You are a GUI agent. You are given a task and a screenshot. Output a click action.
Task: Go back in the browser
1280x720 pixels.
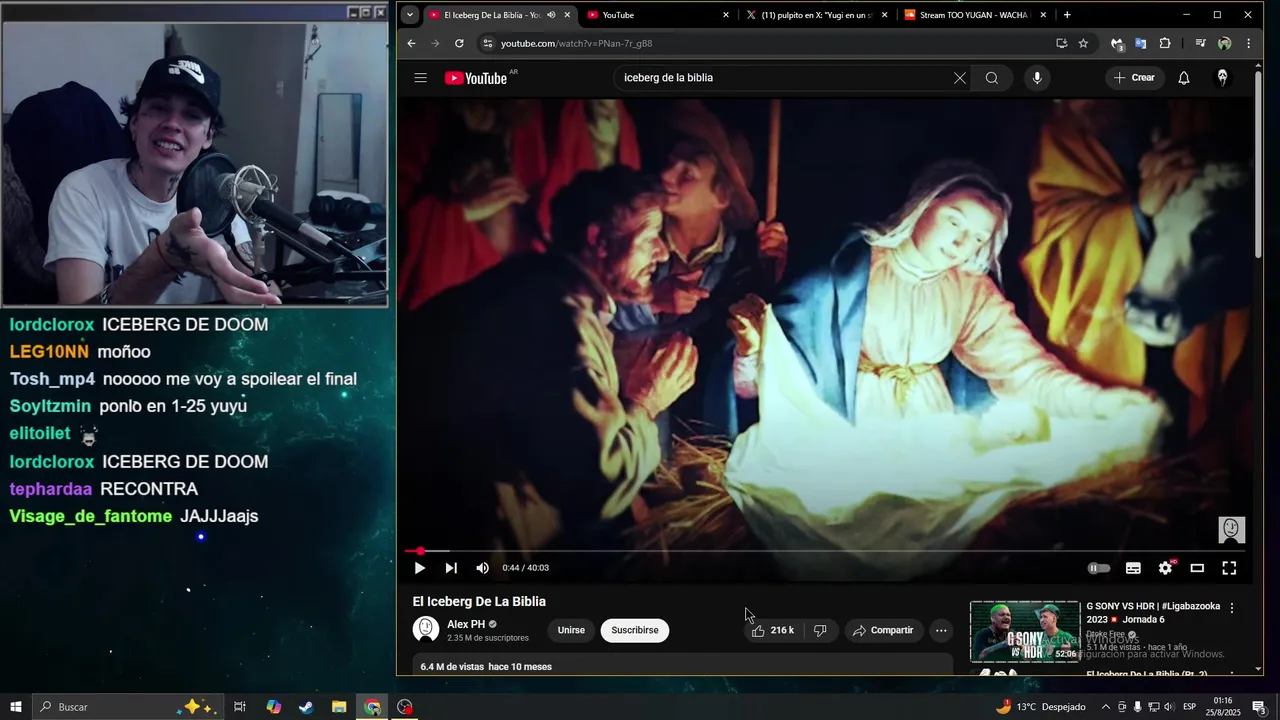click(411, 43)
